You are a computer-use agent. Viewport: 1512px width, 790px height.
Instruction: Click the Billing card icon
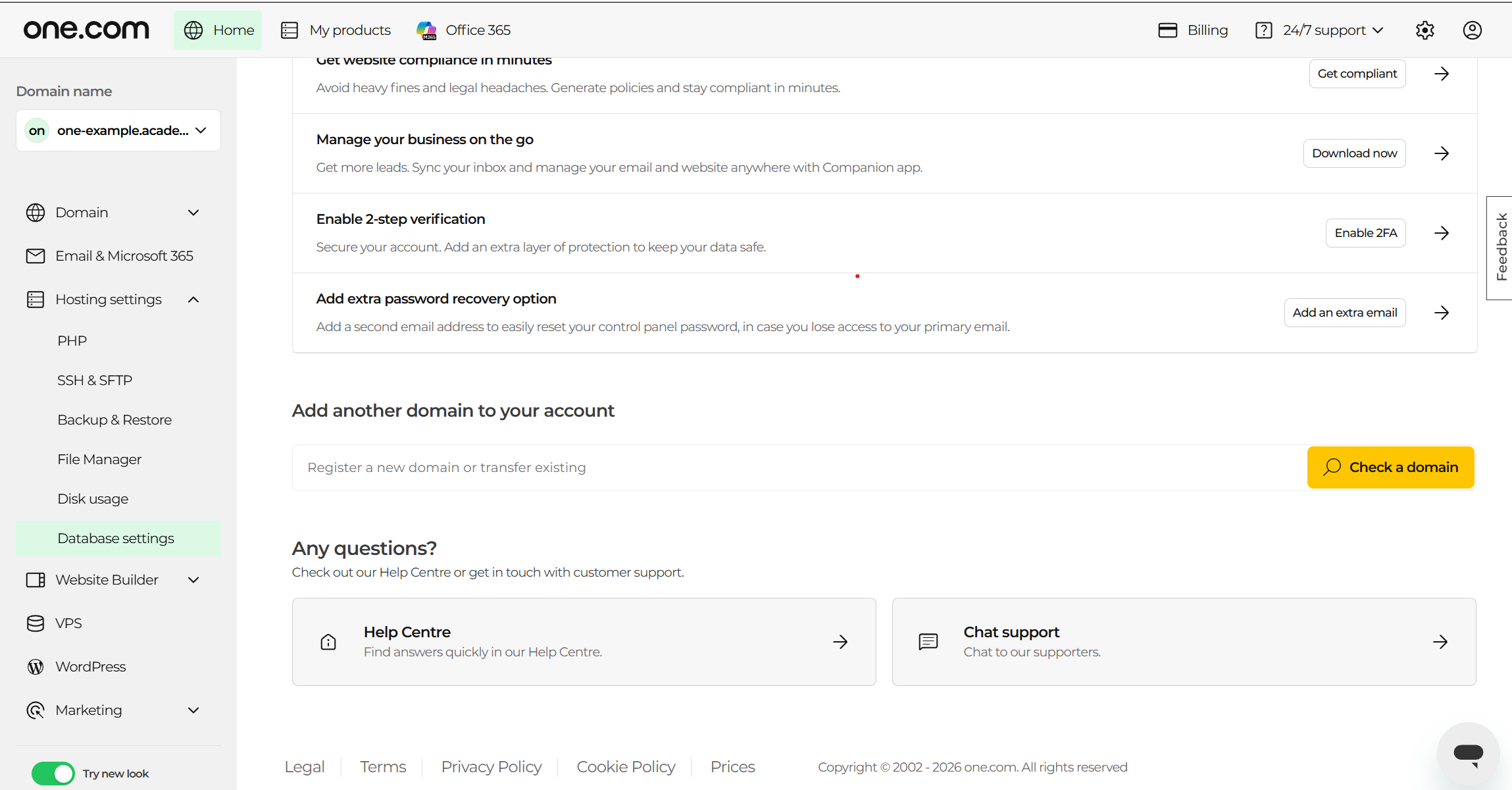tap(1167, 30)
